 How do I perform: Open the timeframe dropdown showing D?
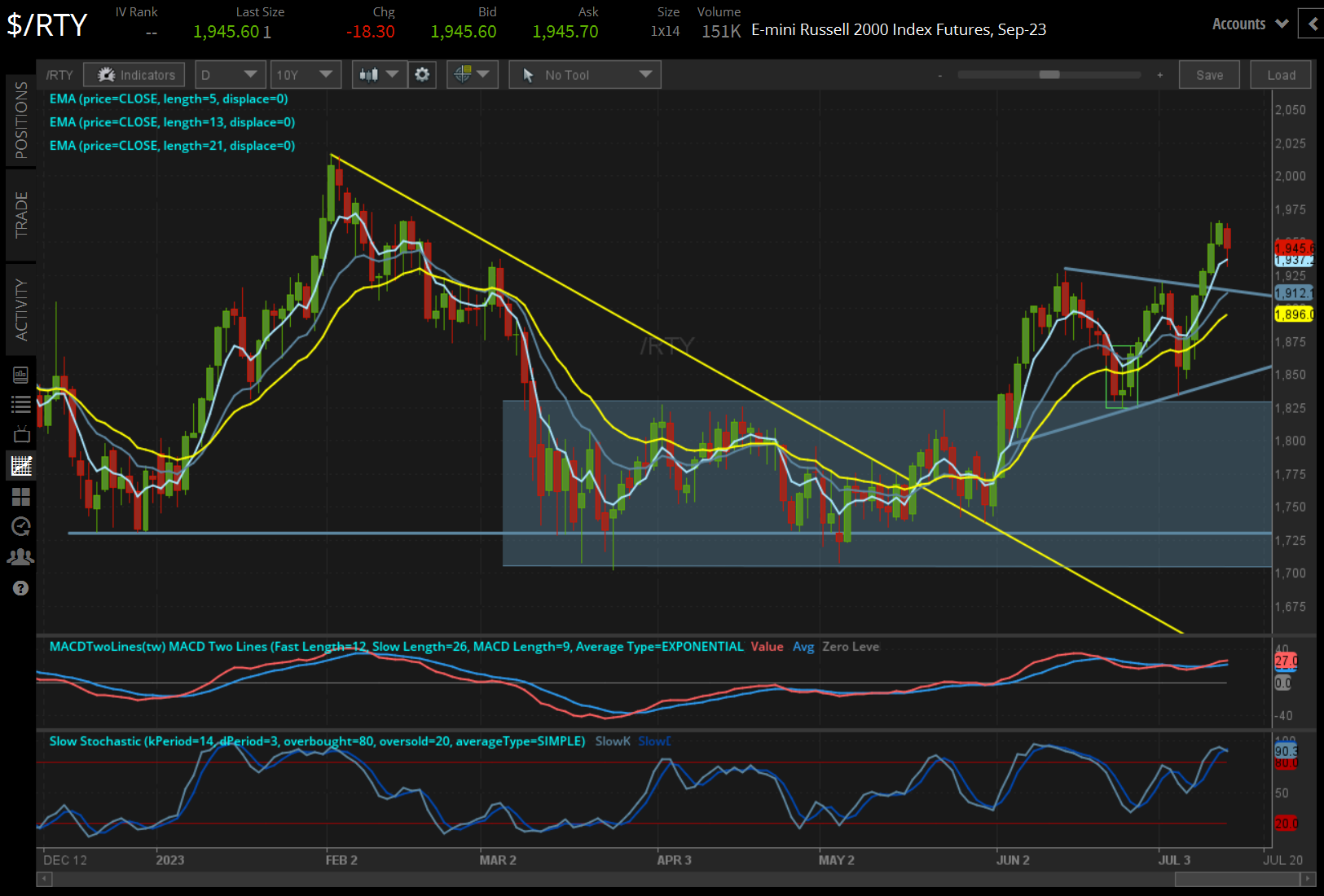pyautogui.click(x=230, y=74)
